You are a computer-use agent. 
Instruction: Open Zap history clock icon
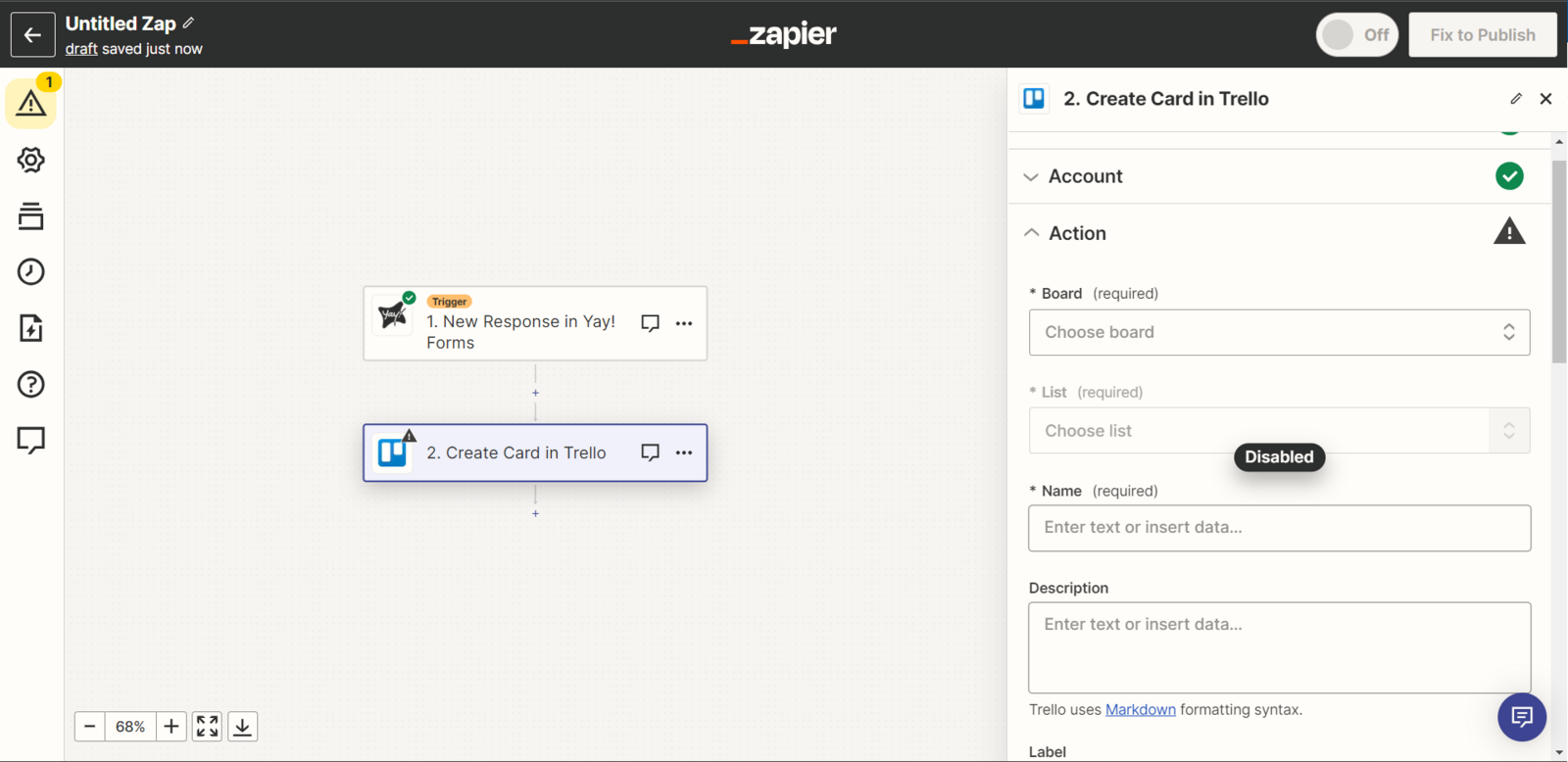coord(30,272)
